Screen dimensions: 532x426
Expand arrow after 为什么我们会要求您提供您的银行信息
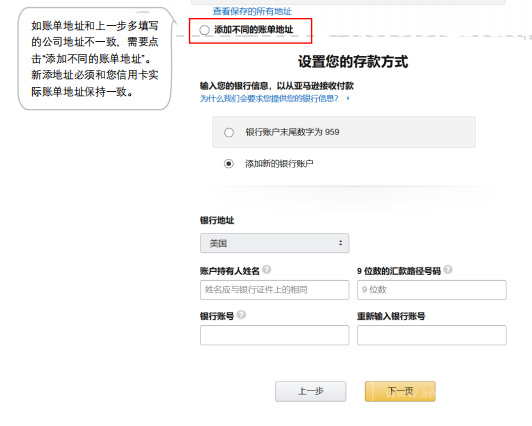click(348, 98)
